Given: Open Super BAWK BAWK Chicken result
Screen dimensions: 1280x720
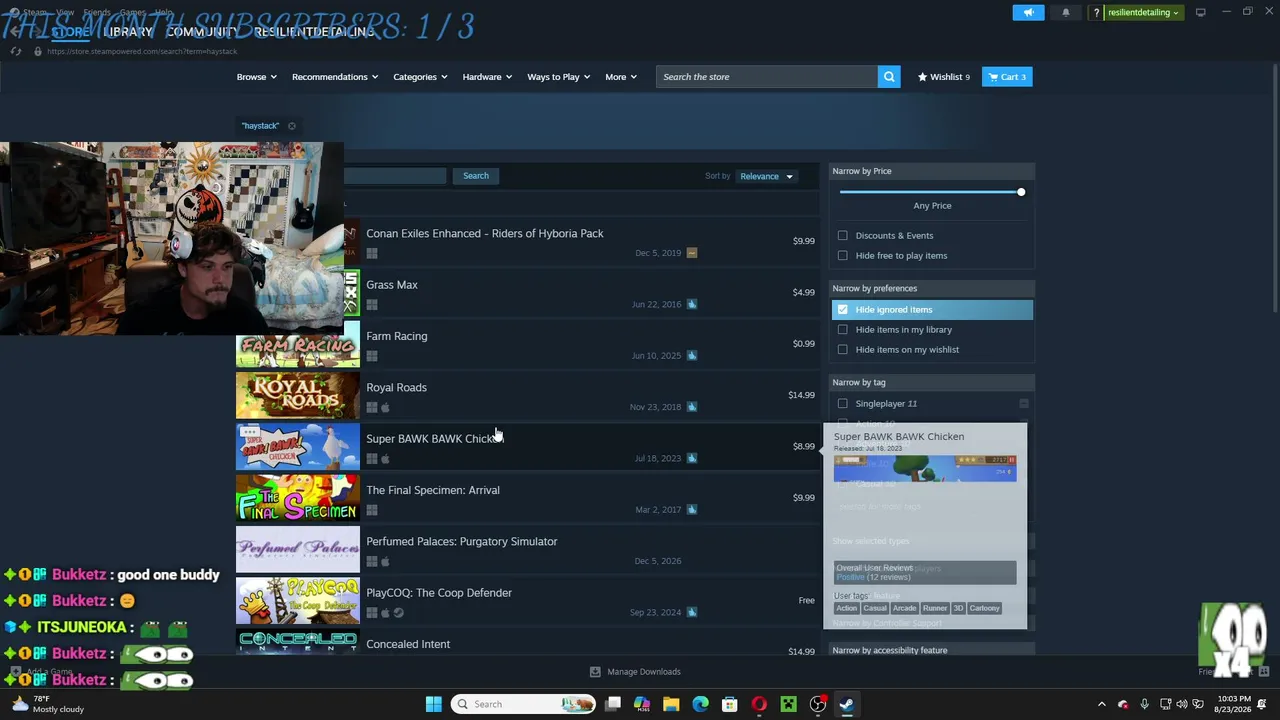Looking at the screenshot, I should coord(528,447).
